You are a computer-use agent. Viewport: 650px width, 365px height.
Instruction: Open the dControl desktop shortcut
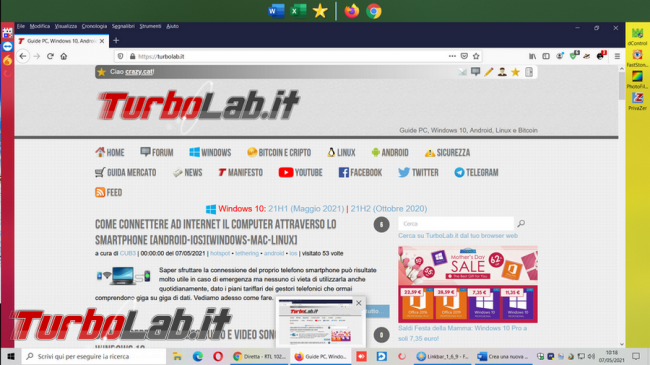point(637,36)
